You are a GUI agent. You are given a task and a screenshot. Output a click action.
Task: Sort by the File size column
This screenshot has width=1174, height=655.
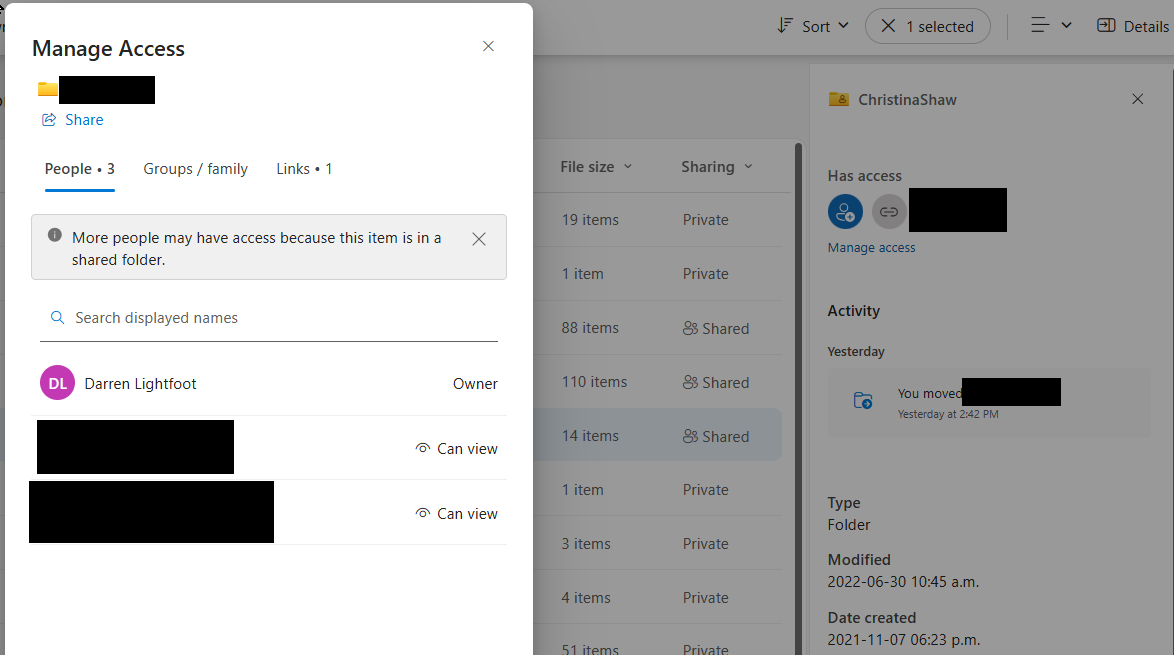pos(596,167)
